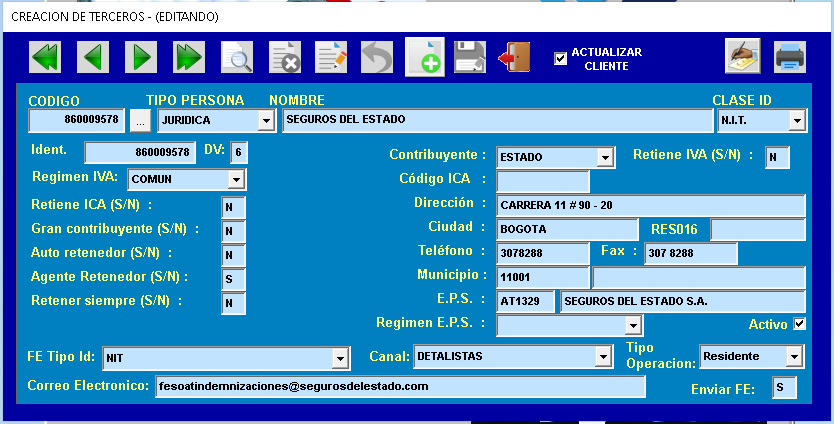
Task: Click the Auto retenedor (S/N) field
Action: 233,255
